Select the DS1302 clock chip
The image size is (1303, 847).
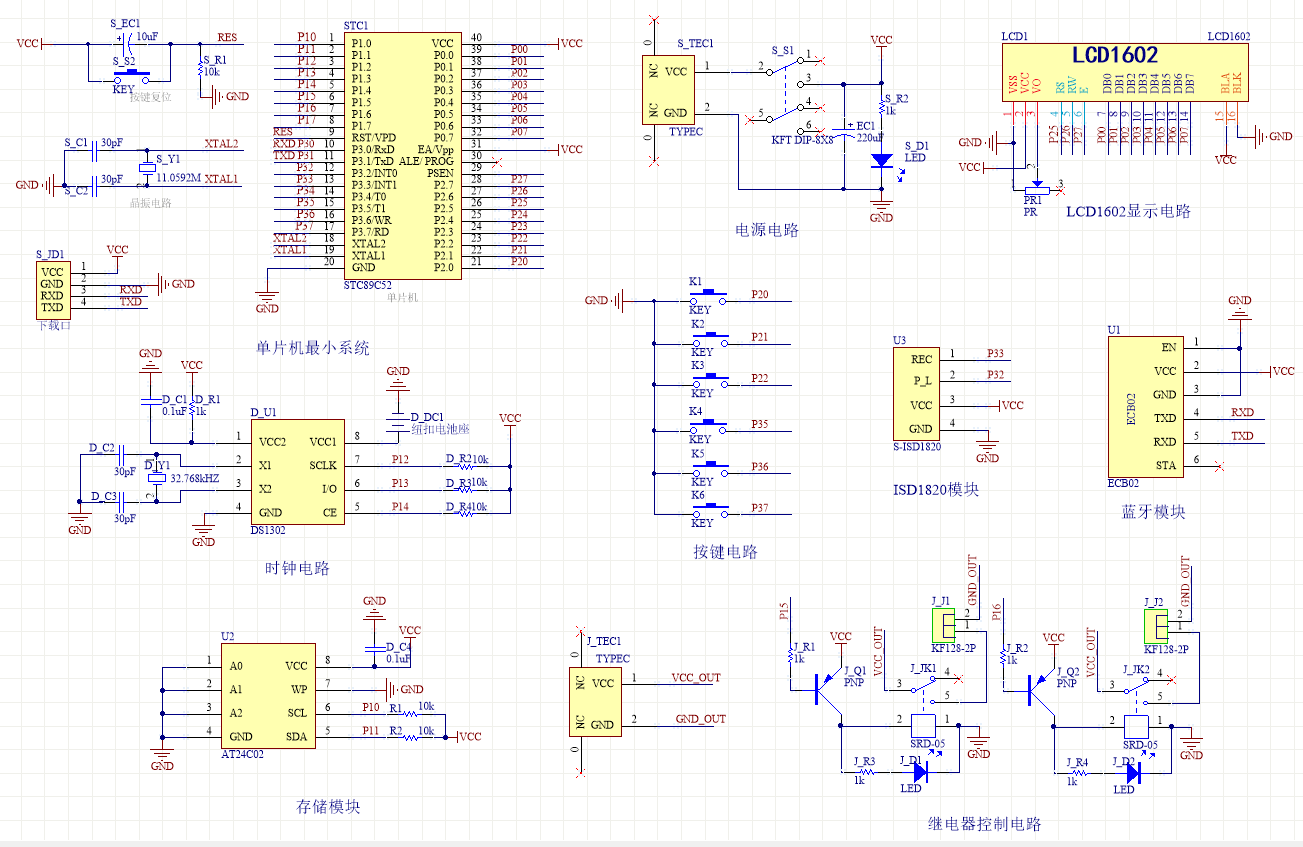pyautogui.click(x=297, y=471)
